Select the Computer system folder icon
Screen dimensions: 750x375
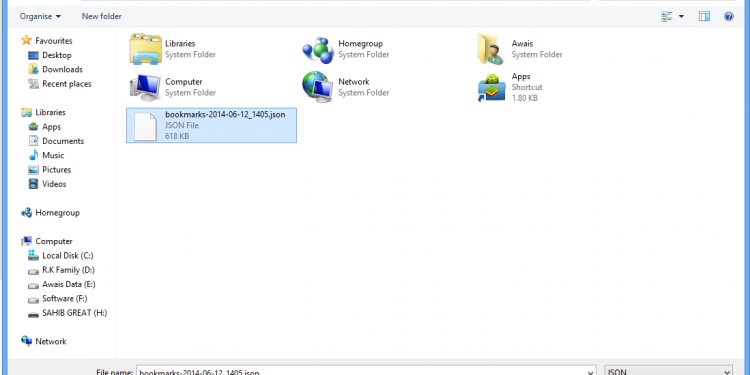tap(145, 87)
